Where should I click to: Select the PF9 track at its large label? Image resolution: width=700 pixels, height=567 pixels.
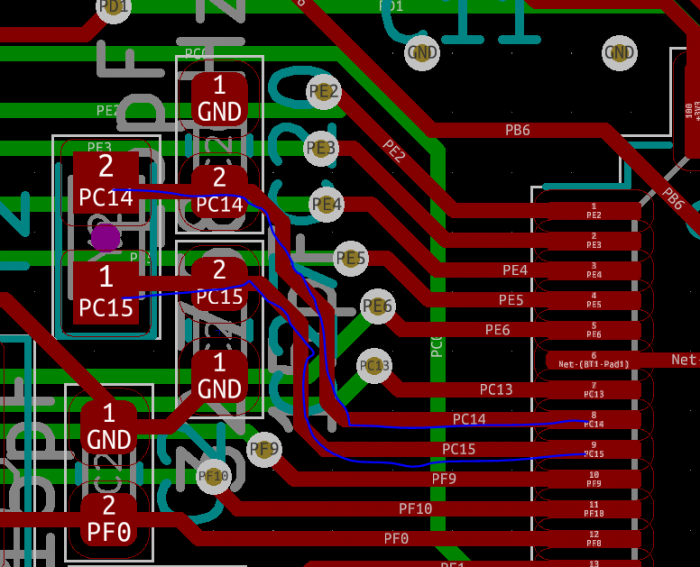(x=444, y=479)
